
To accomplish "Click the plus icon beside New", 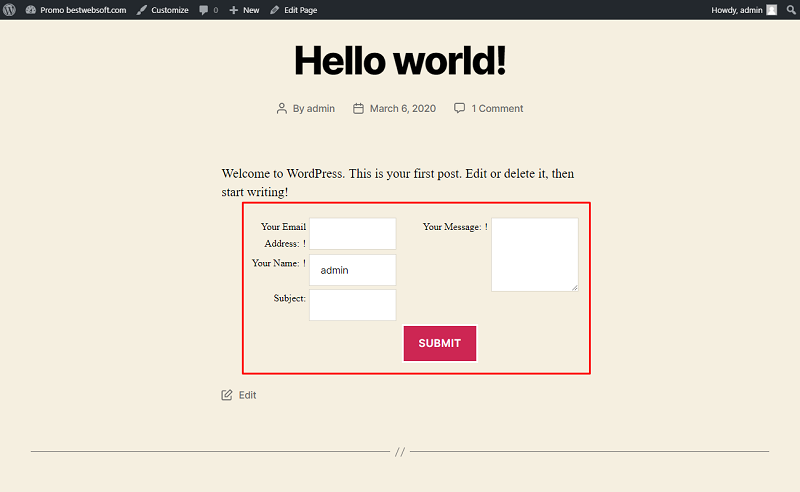I will (x=234, y=10).
